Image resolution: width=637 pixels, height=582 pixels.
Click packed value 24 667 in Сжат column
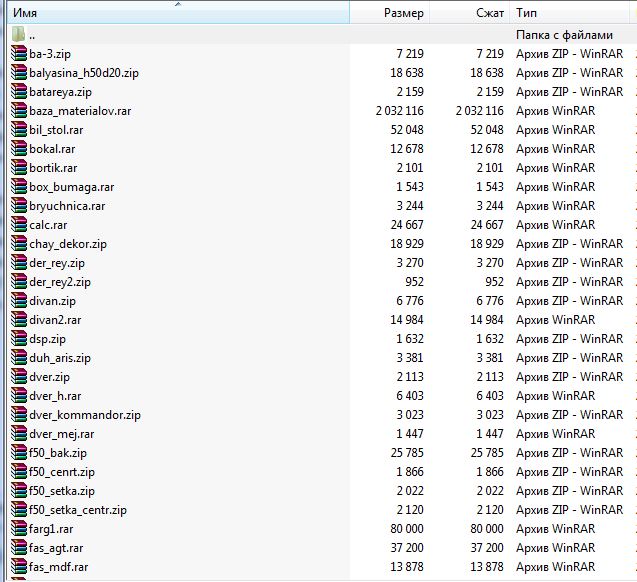coord(487,225)
